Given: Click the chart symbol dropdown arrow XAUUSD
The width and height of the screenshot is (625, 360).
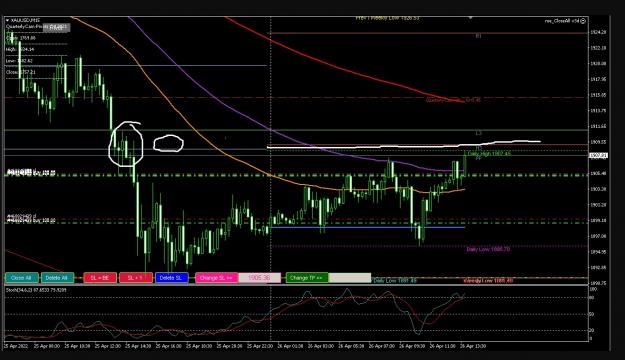Looking at the screenshot, I should [x=8, y=20].
